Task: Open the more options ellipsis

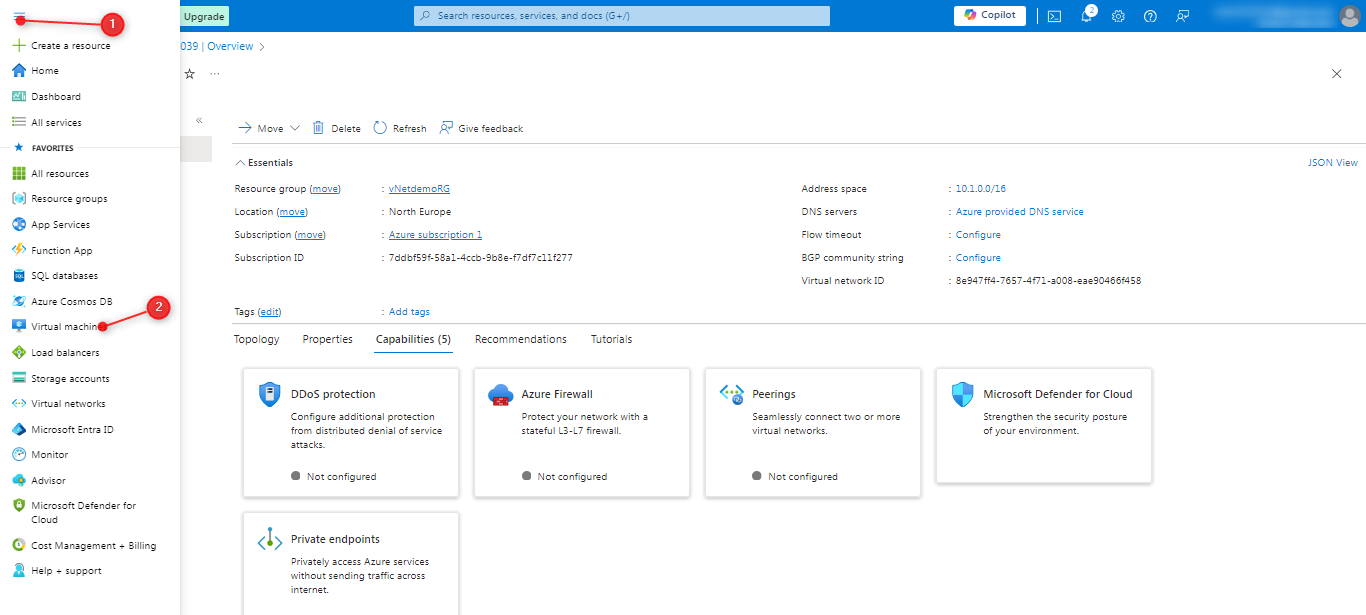Action: point(214,74)
